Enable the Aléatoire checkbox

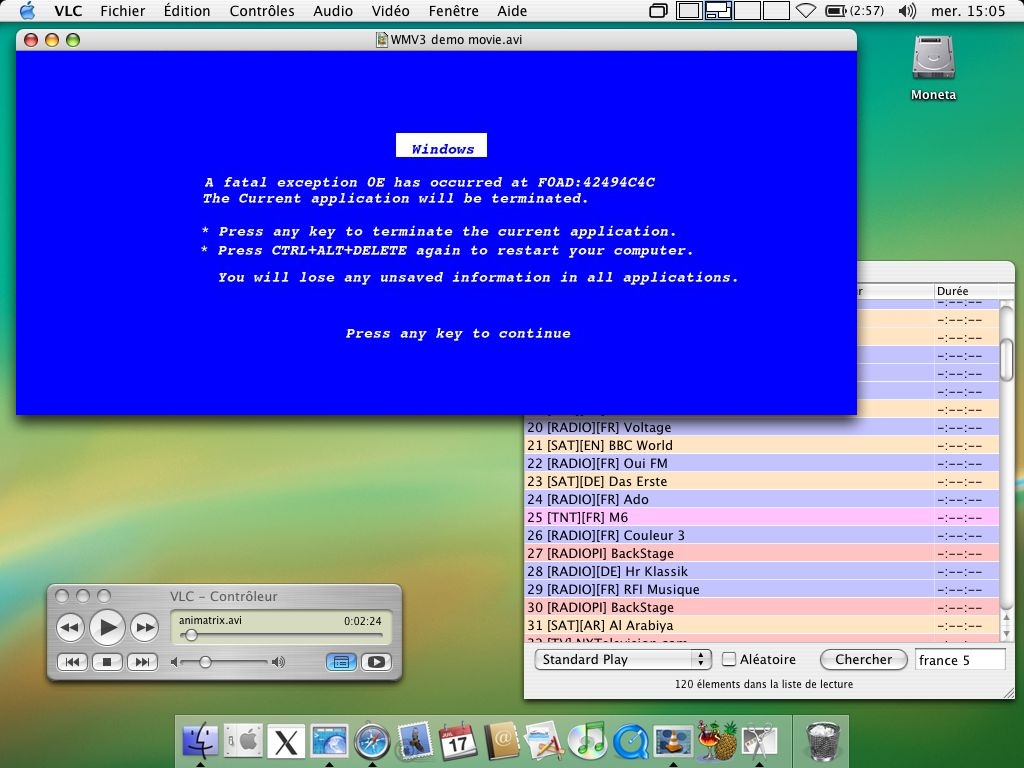click(729, 660)
